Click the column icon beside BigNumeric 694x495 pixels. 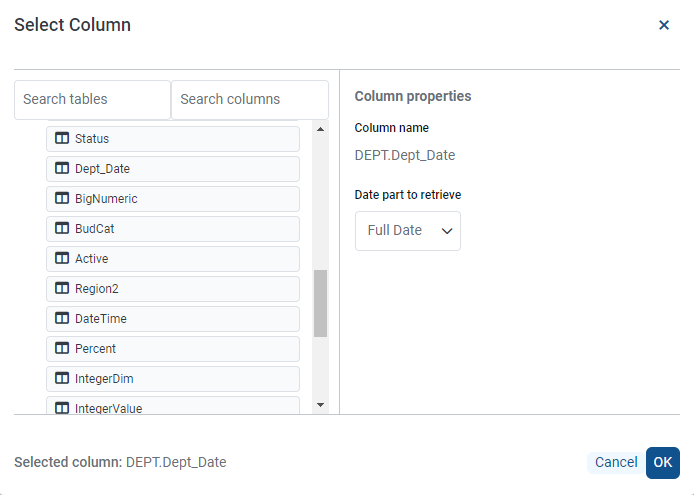click(62, 199)
